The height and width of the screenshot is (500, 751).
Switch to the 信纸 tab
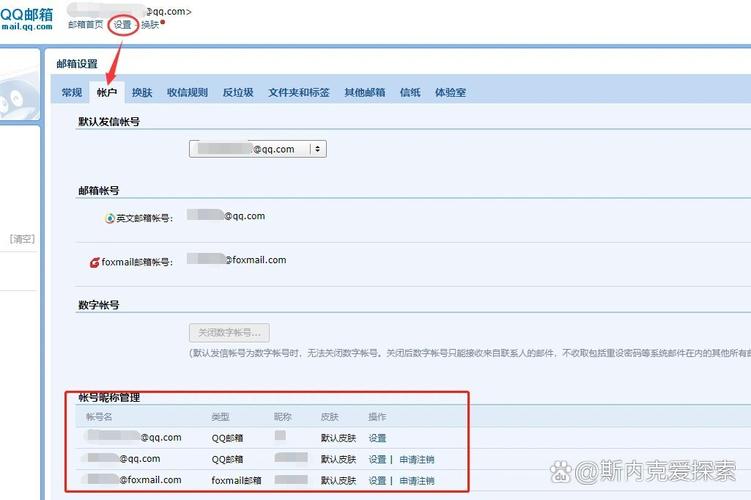click(x=410, y=92)
